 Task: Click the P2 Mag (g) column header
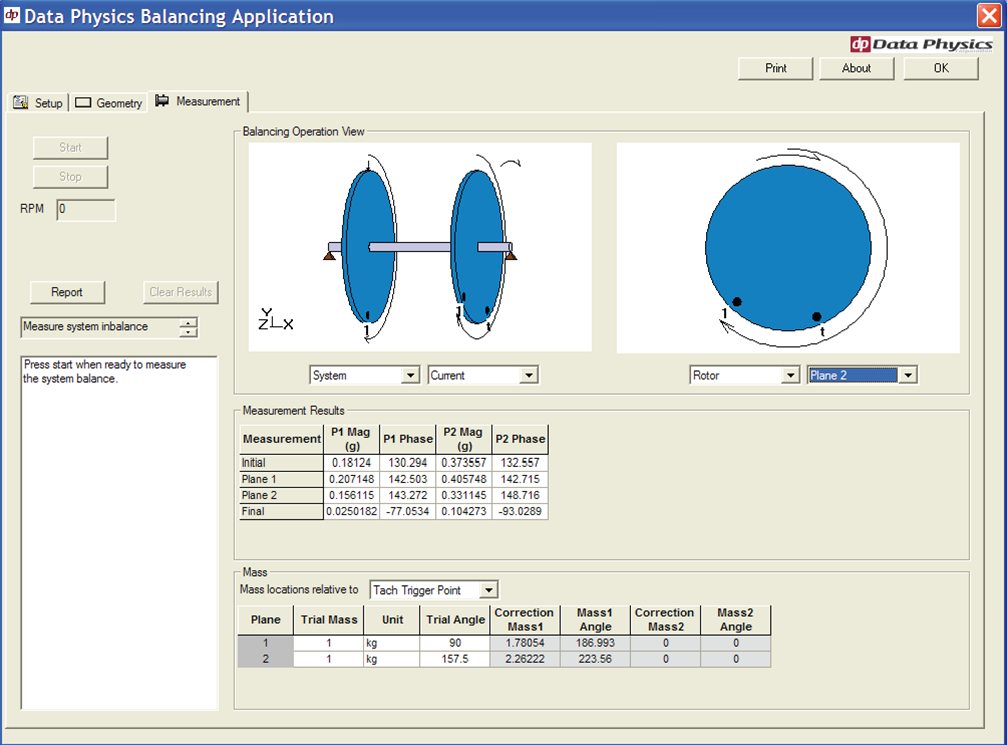tap(464, 439)
